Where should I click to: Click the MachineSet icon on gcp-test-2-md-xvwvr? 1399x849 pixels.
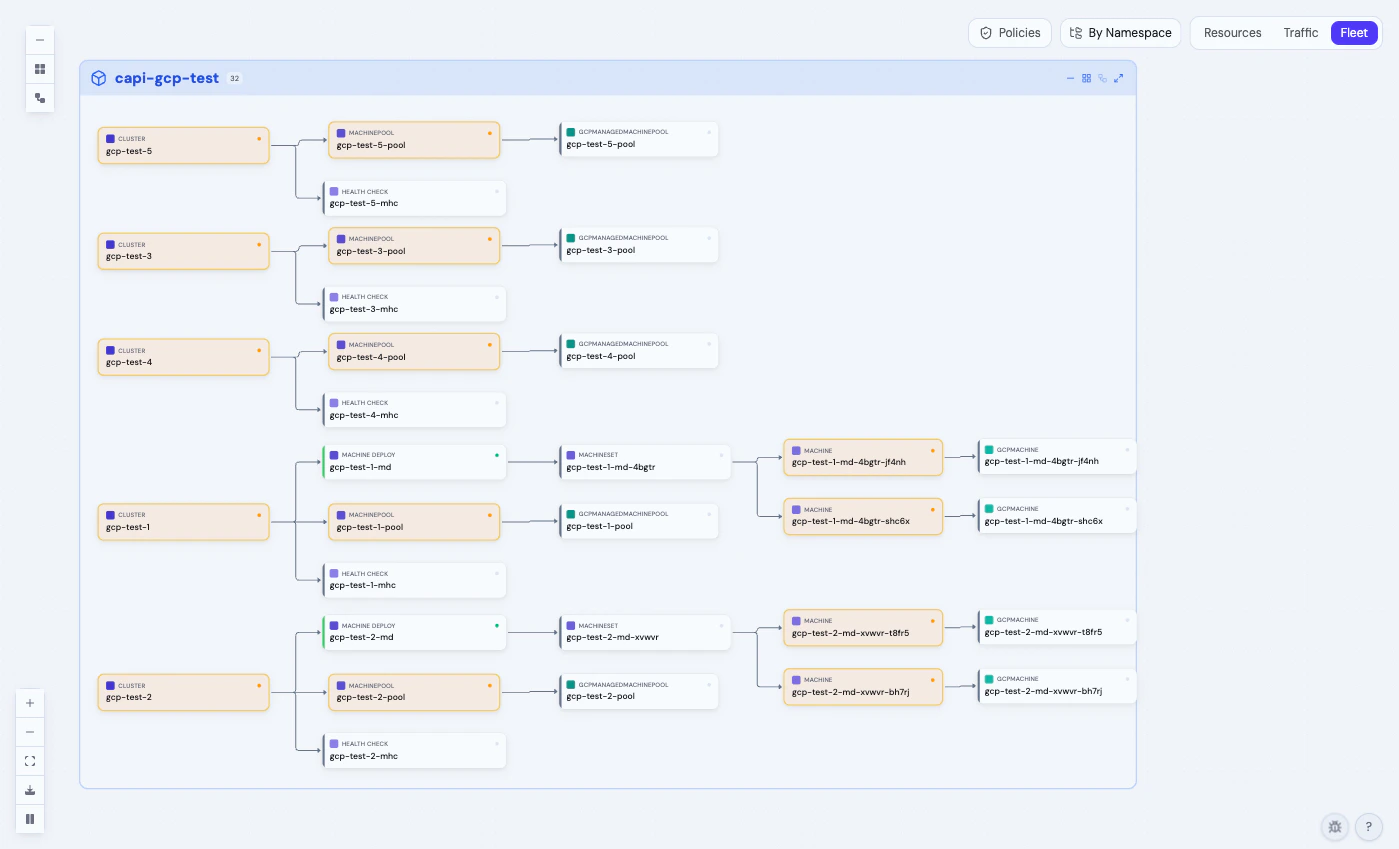click(571, 626)
